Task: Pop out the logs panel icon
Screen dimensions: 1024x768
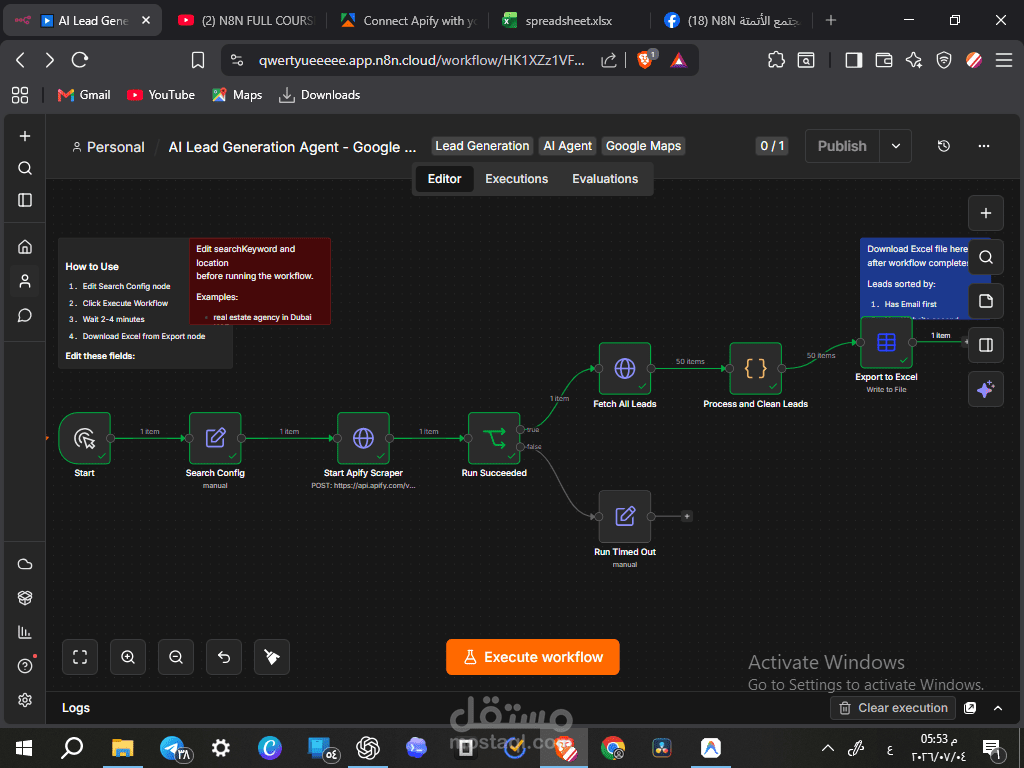Action: 970,708
